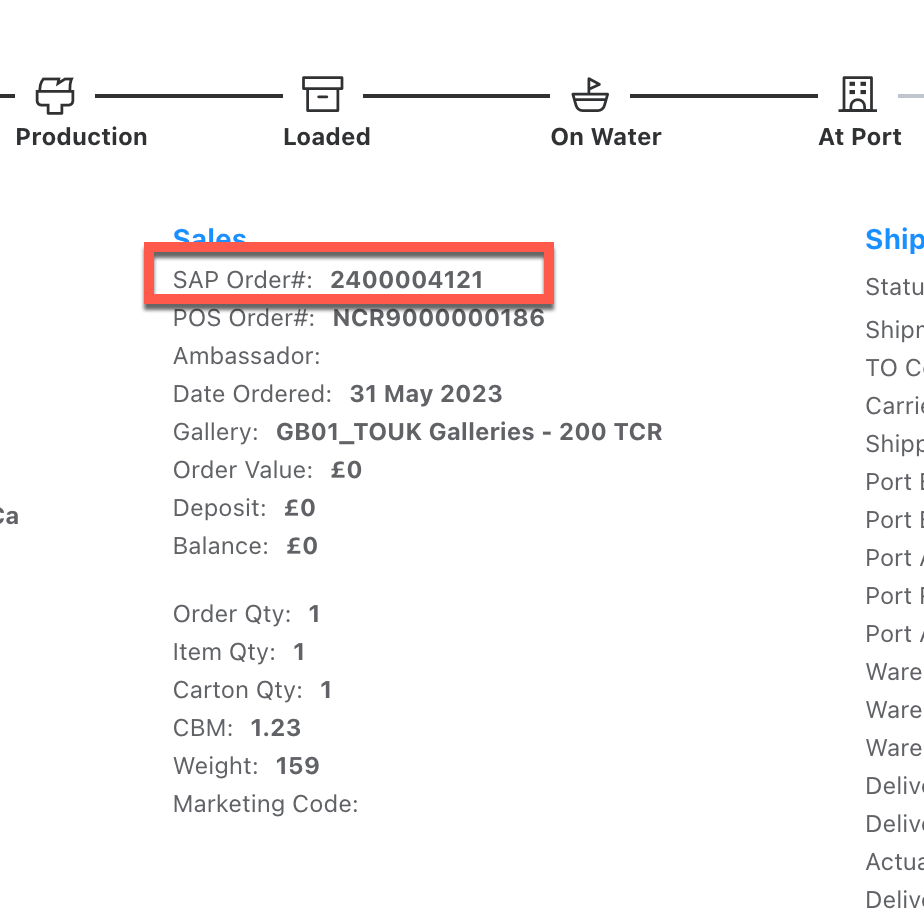The width and height of the screenshot is (924, 912).
Task: Select the Production step label
Action: pos(81,137)
